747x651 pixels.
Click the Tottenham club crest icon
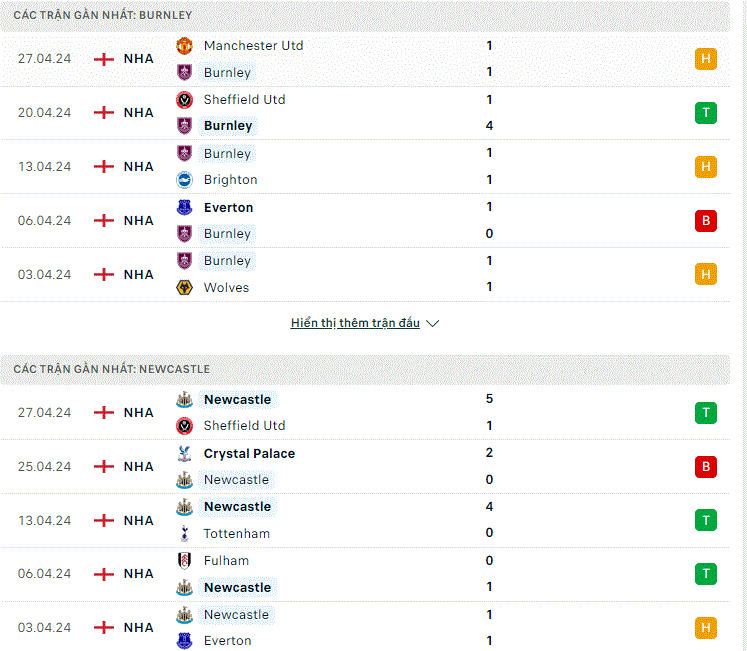(x=184, y=533)
